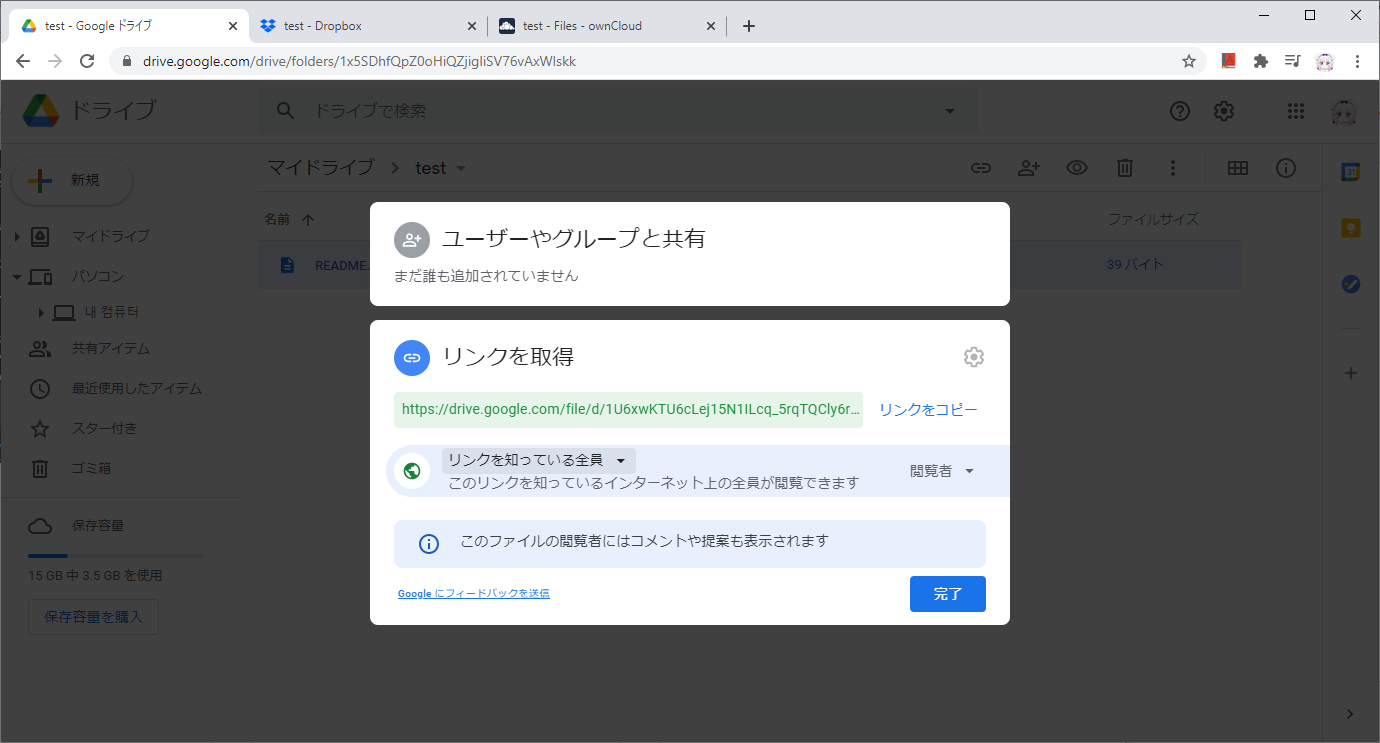The height and width of the screenshot is (743, 1380).
Task: Open 閲覧者 role dropdown
Action: (941, 471)
